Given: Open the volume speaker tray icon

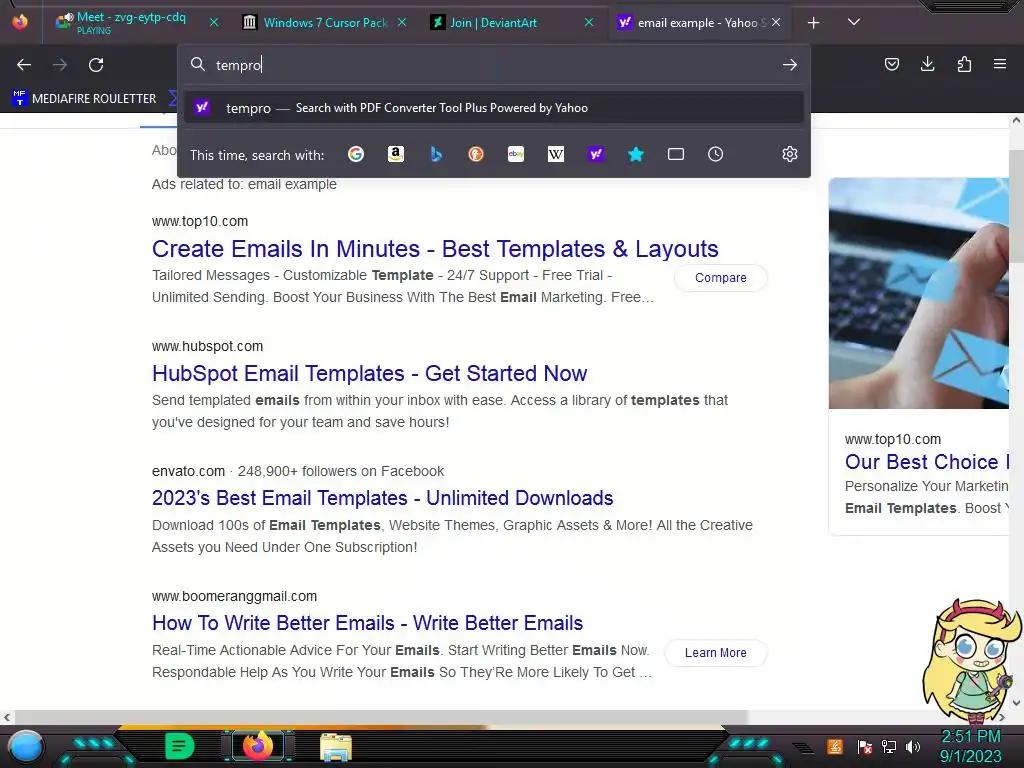Looking at the screenshot, I should (x=914, y=746).
